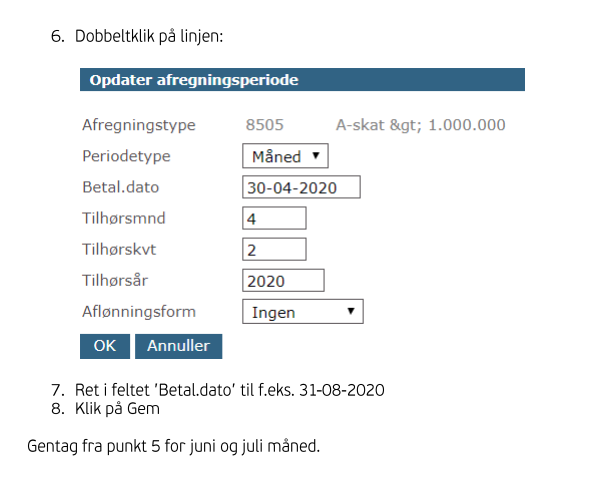Click the Aflønningsform dropdown arrow
Image resolution: width=609 pixels, height=485 pixels.
click(x=351, y=311)
